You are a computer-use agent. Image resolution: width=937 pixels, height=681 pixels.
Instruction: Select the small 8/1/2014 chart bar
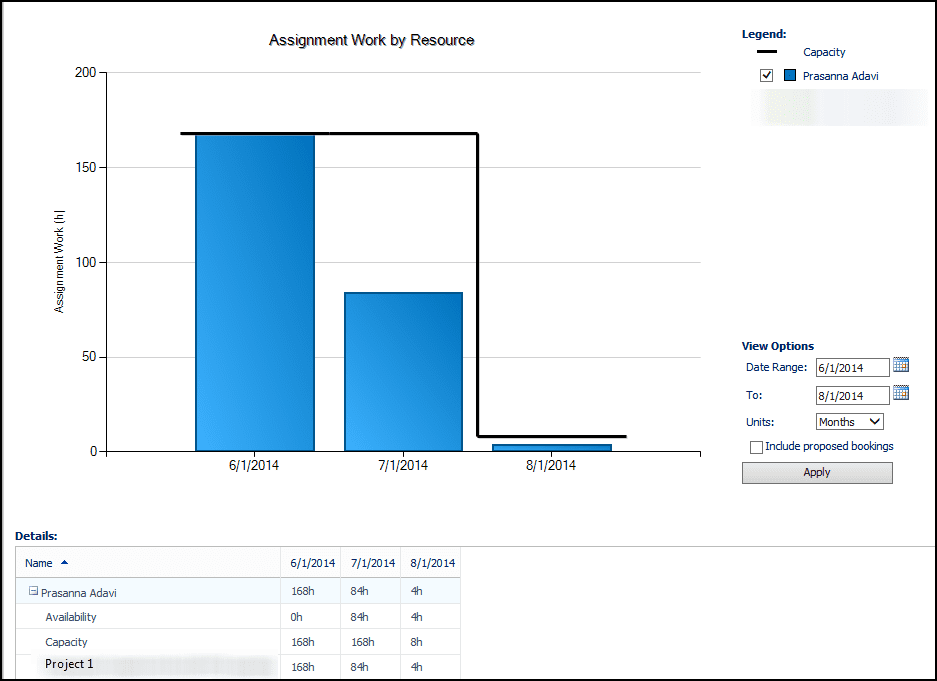tap(552, 447)
